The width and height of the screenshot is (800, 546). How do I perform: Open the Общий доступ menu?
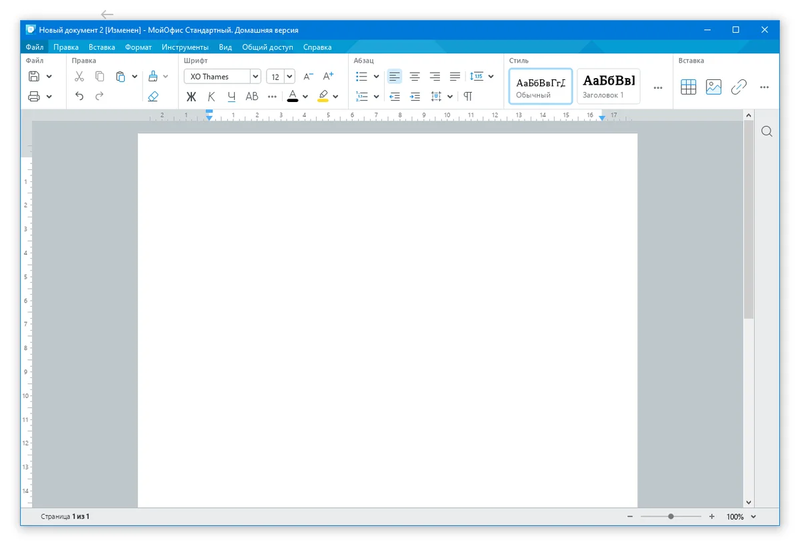tap(267, 47)
